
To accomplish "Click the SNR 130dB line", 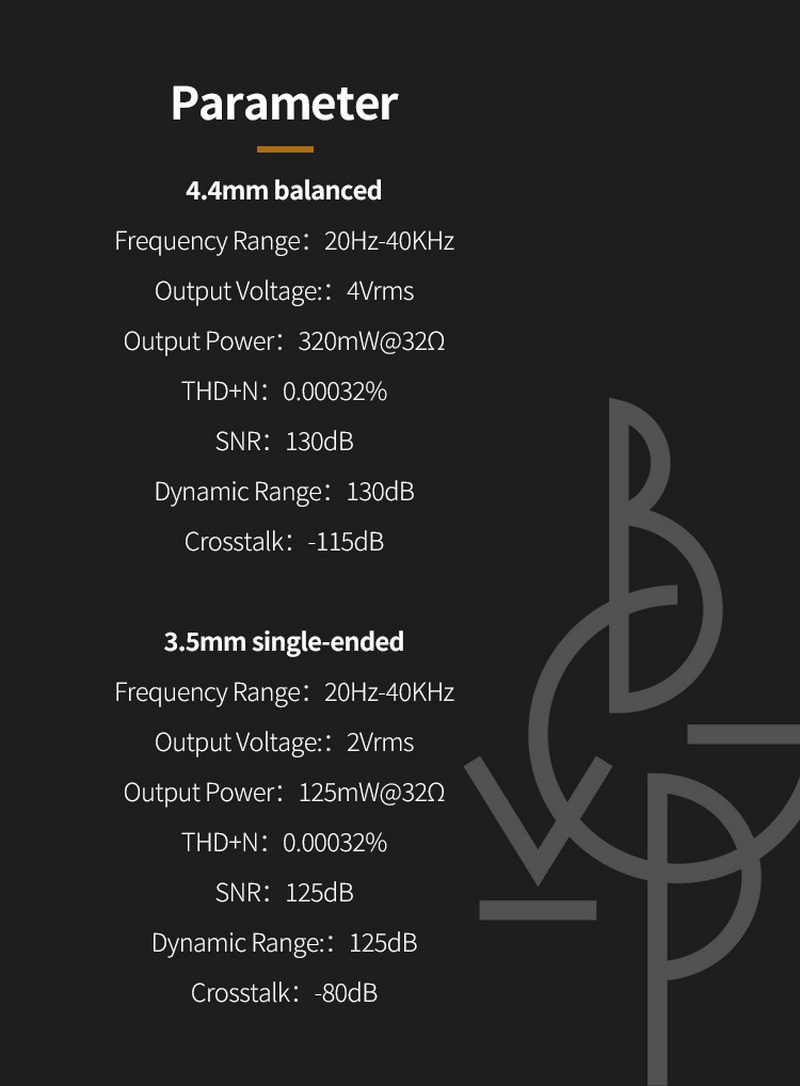I will tap(284, 441).
